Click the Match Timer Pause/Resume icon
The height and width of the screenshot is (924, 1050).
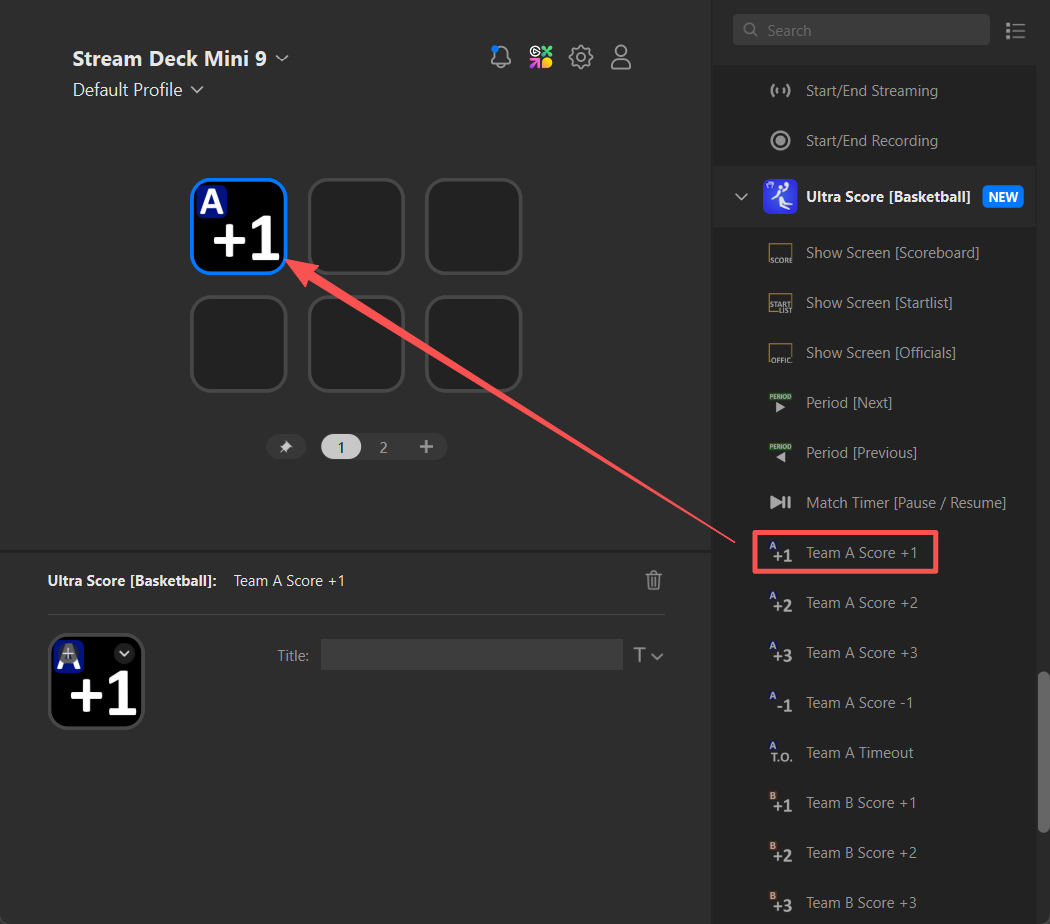coord(780,502)
